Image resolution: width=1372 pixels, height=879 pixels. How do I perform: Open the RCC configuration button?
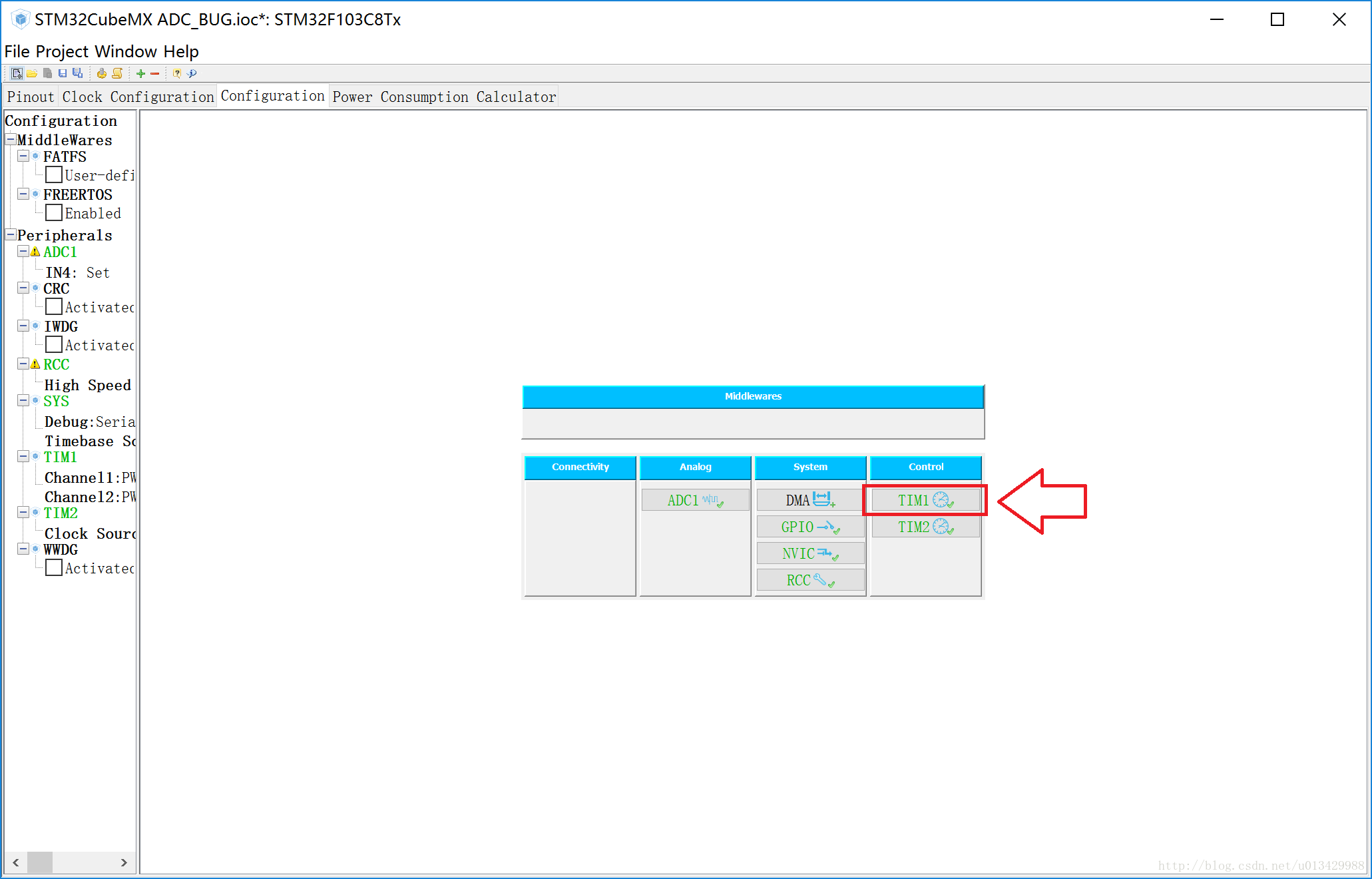coord(810,580)
